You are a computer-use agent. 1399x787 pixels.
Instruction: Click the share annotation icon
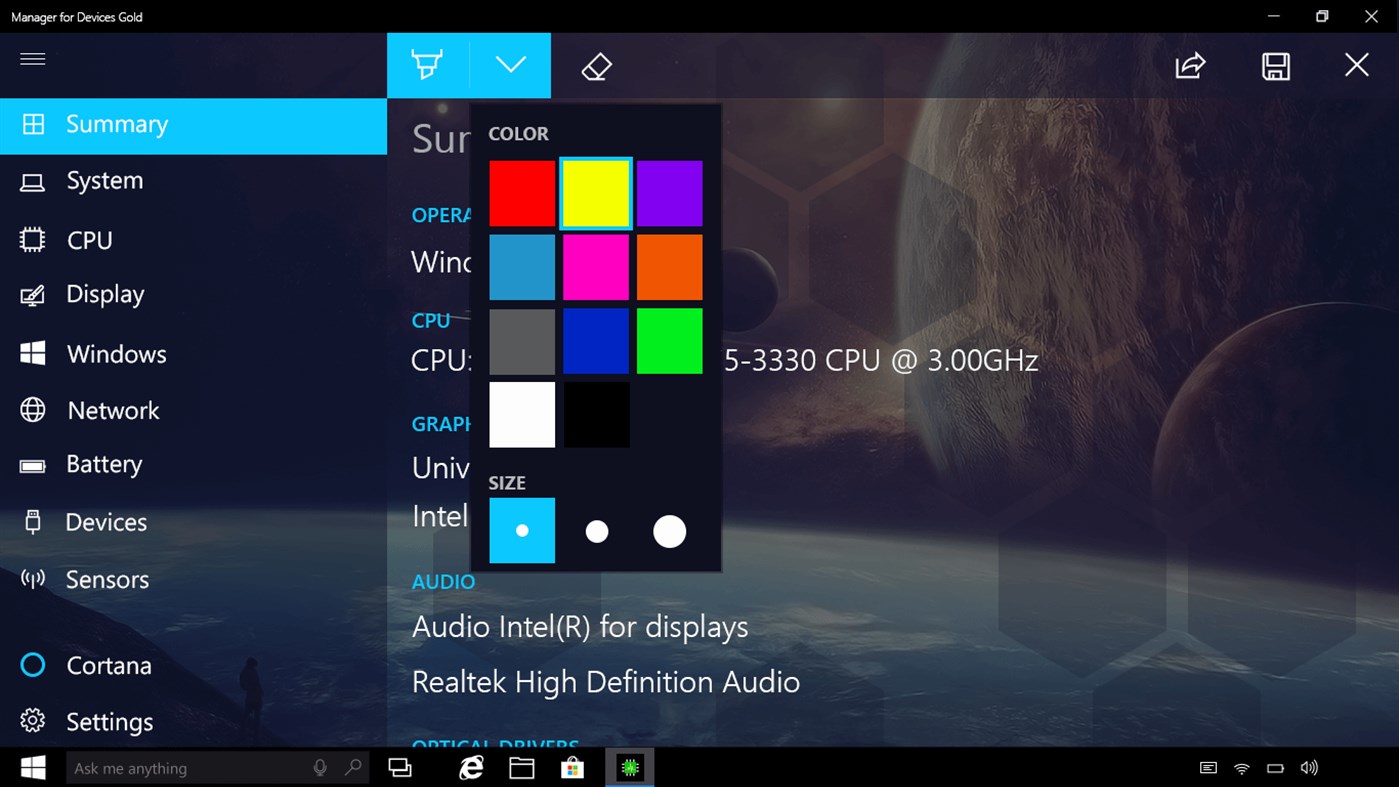click(x=1189, y=64)
